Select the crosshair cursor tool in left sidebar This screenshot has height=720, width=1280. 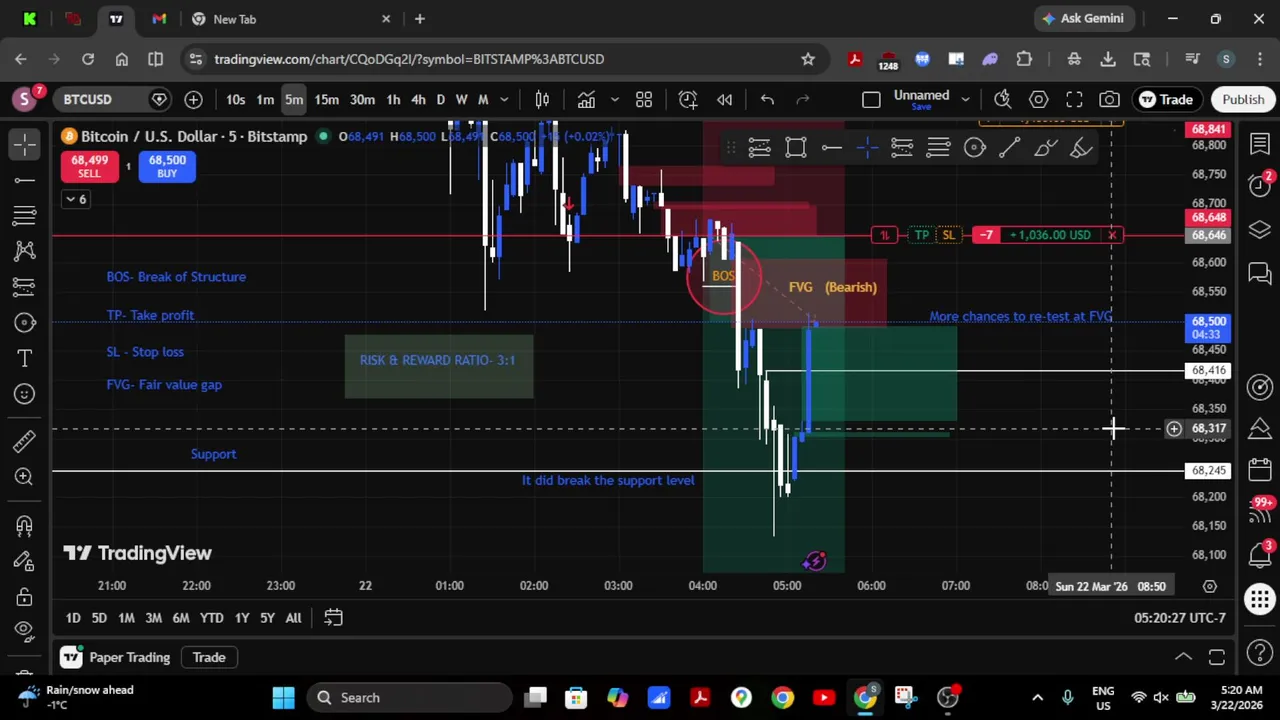[25, 145]
